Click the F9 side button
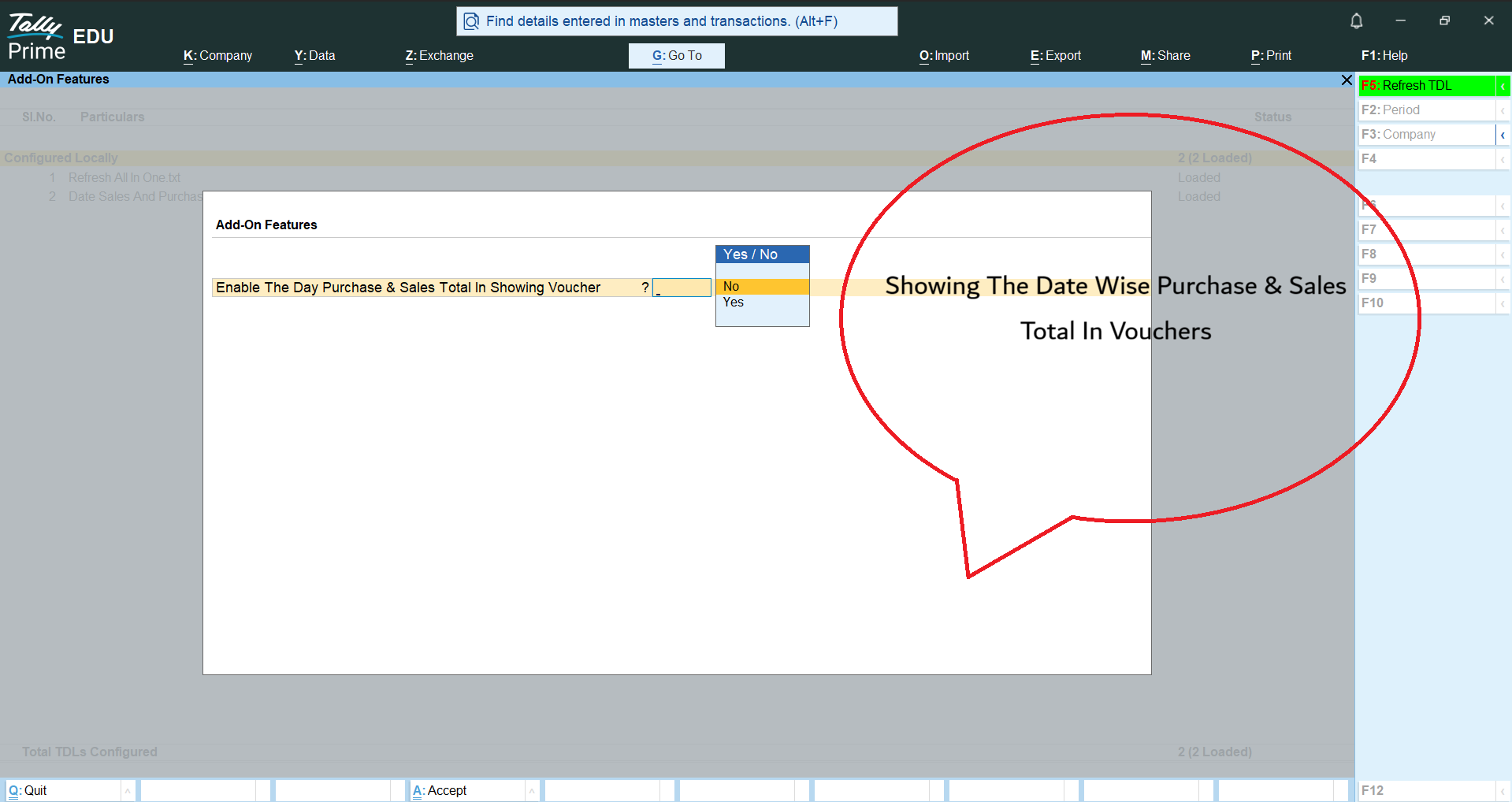The height and width of the screenshot is (802, 1512). click(1426, 279)
